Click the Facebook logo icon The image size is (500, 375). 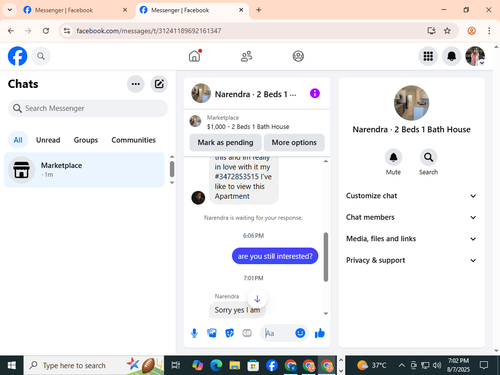click(17, 56)
